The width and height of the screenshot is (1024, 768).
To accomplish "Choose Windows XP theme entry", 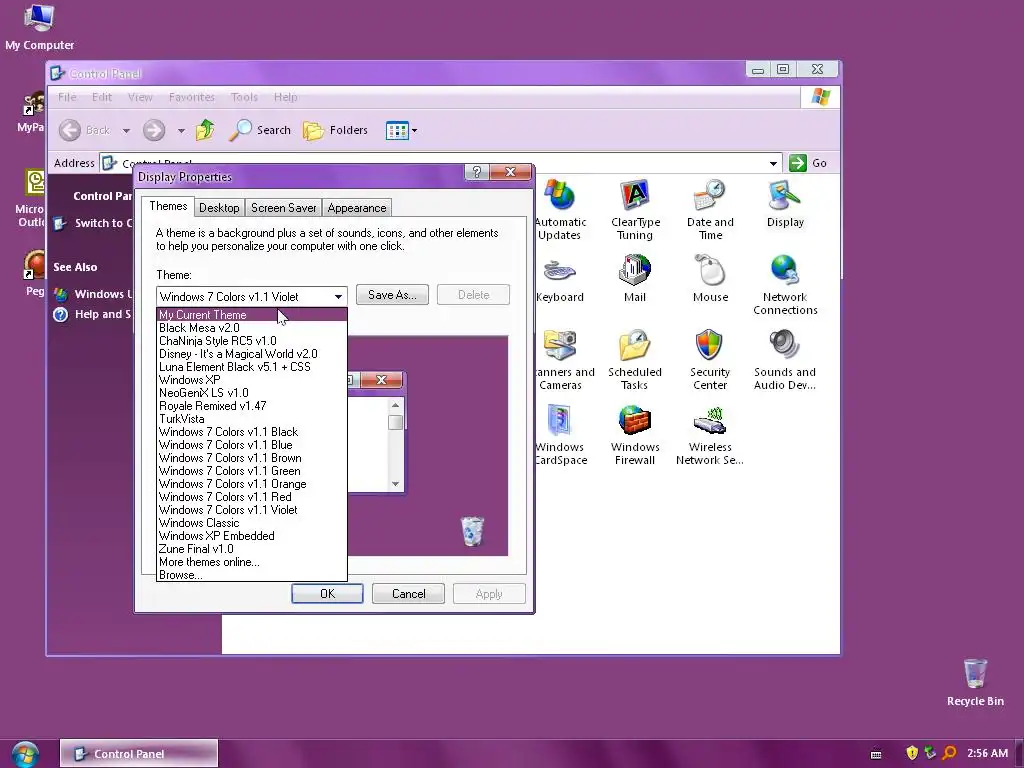I will click(x=251, y=380).
